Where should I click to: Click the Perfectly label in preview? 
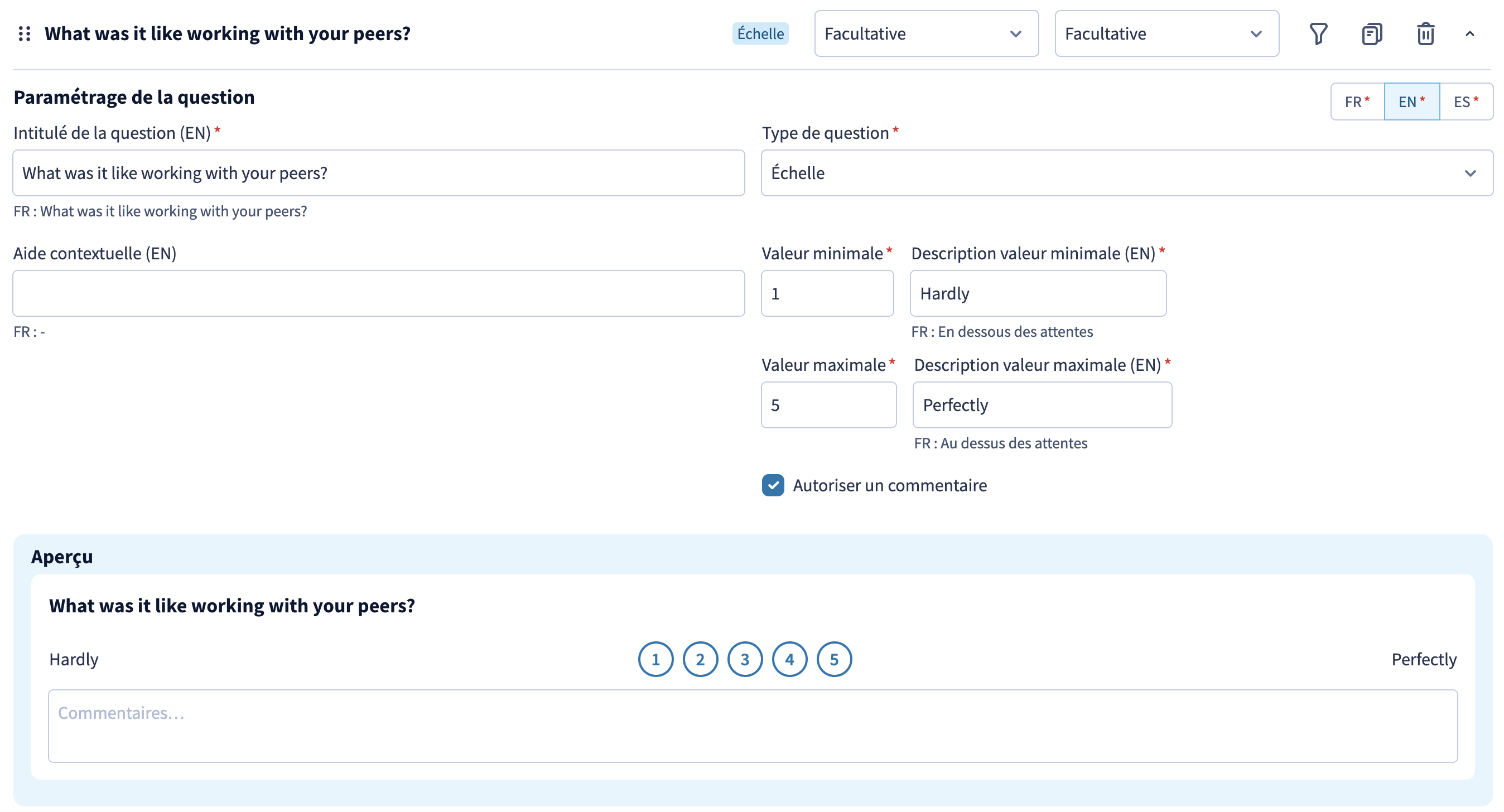(1424, 659)
